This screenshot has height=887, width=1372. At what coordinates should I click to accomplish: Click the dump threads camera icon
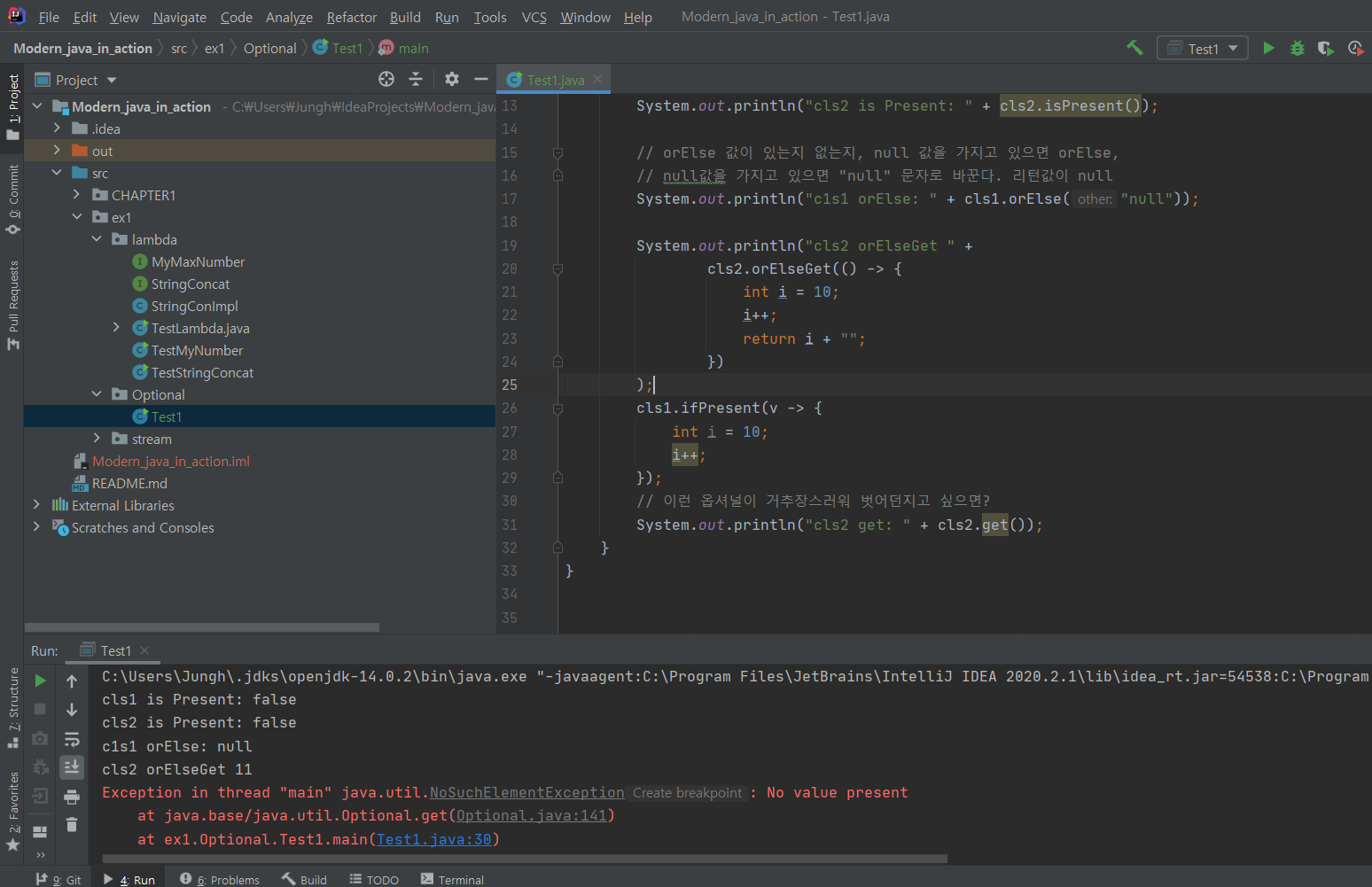pos(40,738)
